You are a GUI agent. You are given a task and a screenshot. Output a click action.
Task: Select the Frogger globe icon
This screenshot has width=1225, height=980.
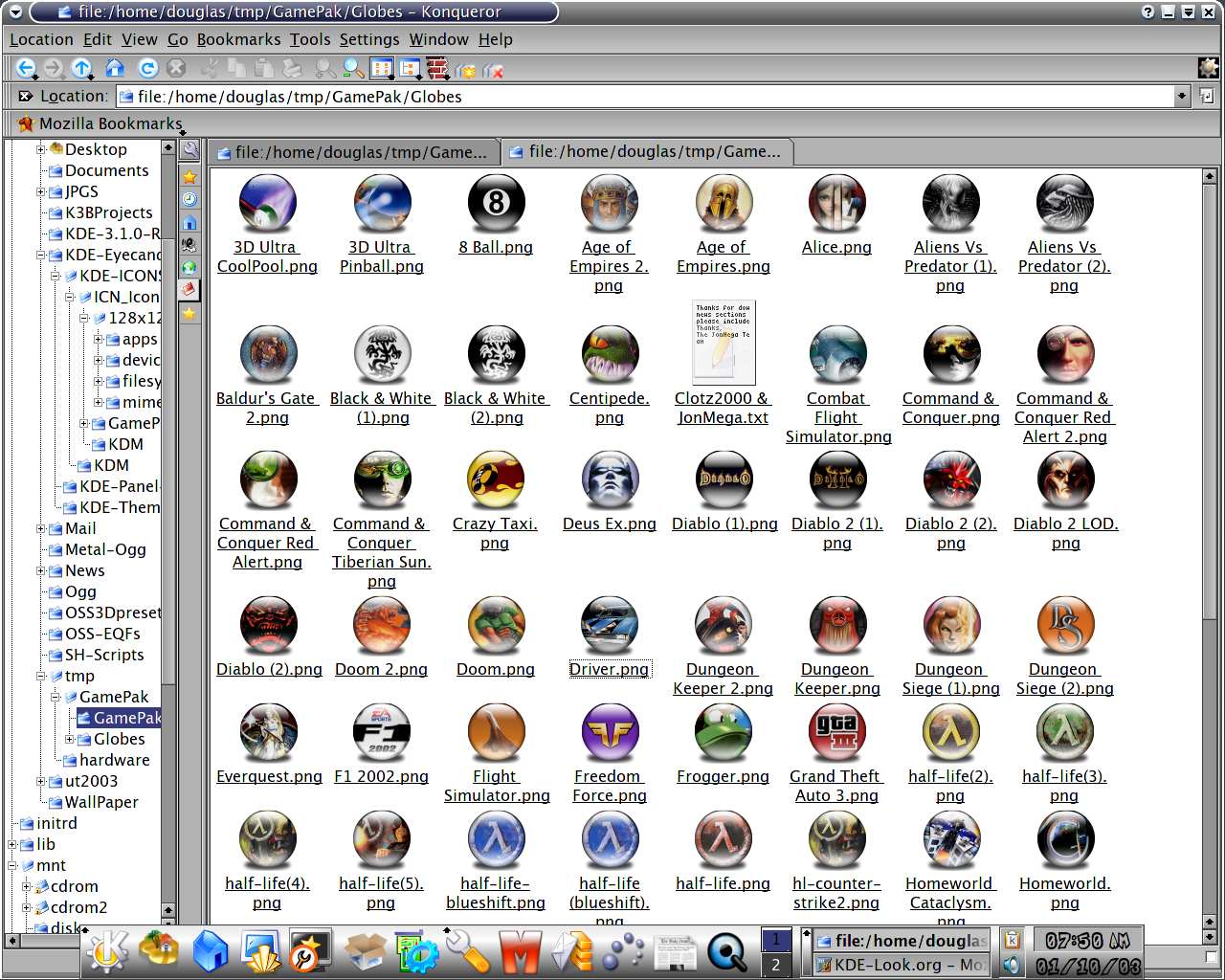[723, 732]
